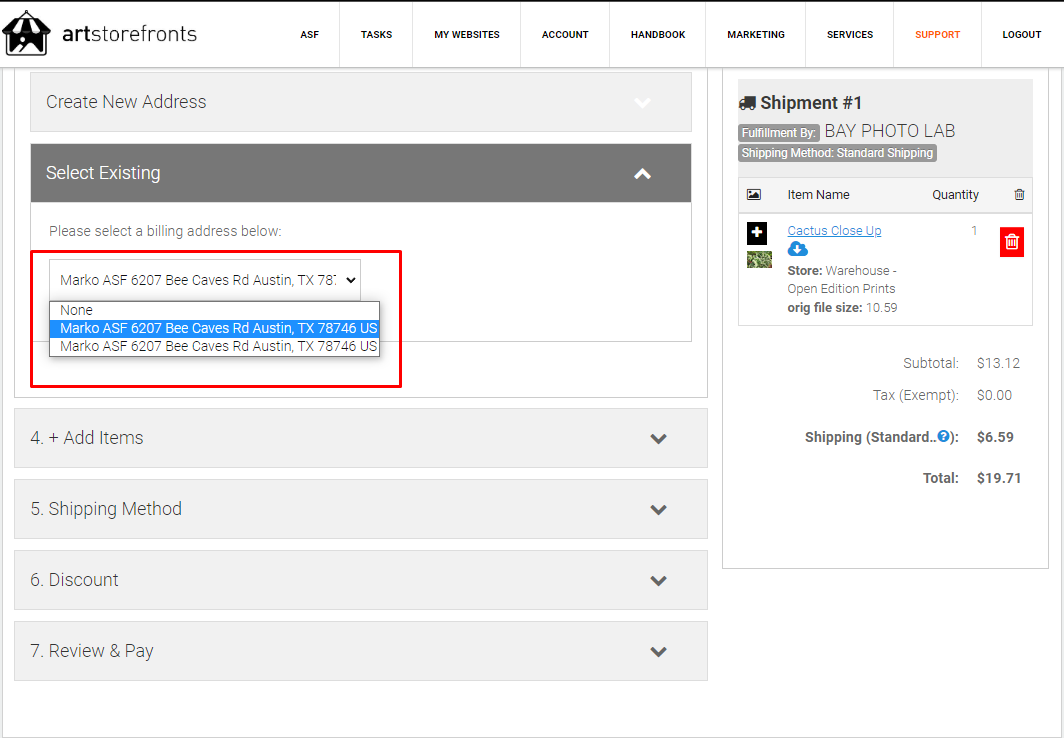Viewport: 1064px width, 738px height.
Task: Click the Total amount $19.71
Action: coord(999,478)
